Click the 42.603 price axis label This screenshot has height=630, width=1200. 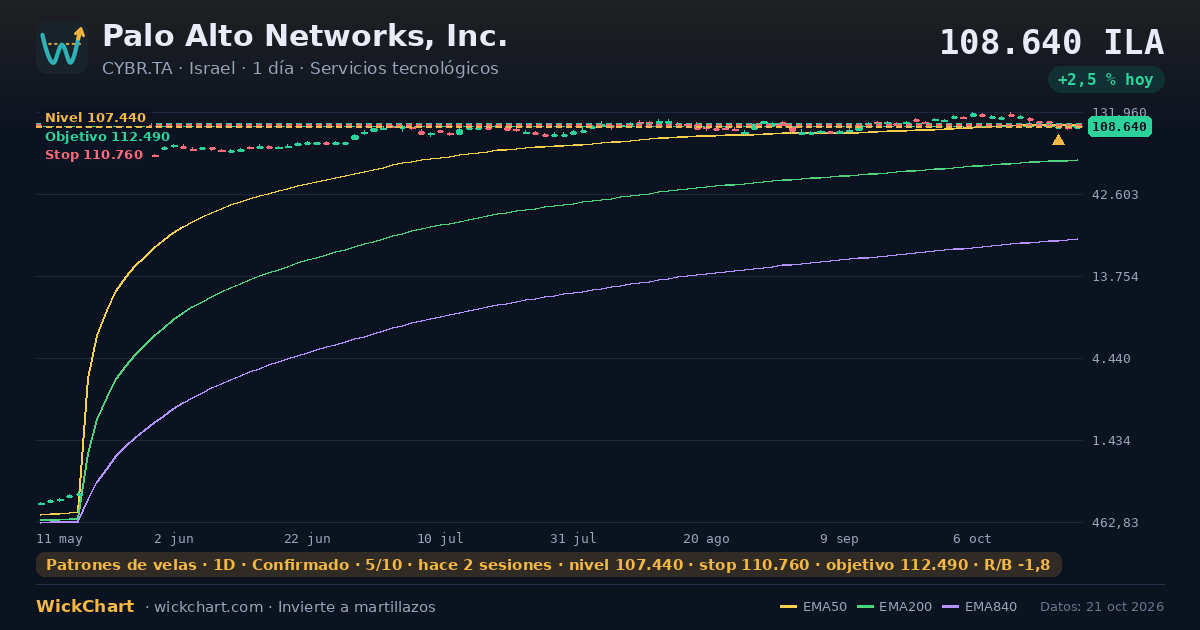[1115, 194]
